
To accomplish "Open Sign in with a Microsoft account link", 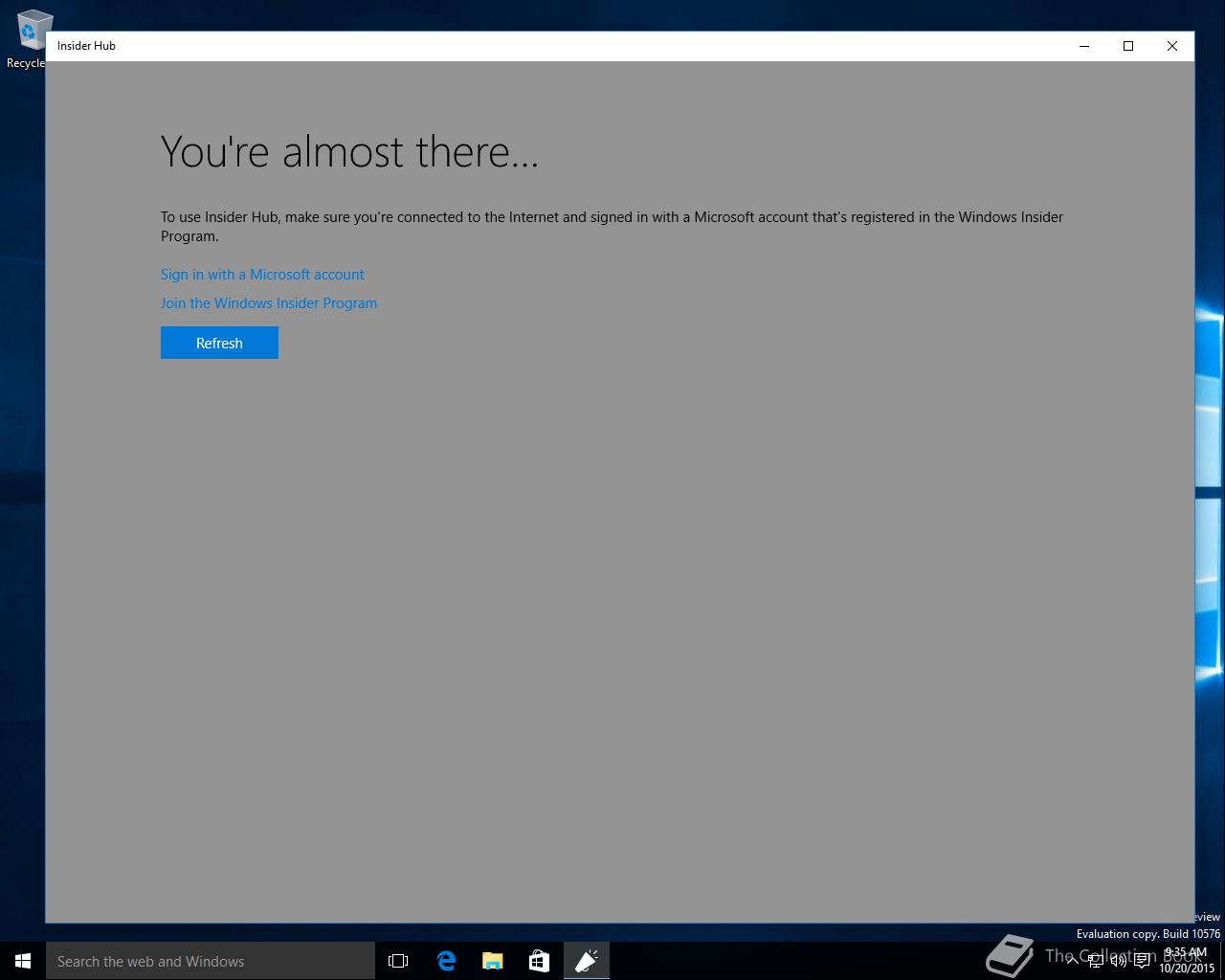I will pos(262,275).
